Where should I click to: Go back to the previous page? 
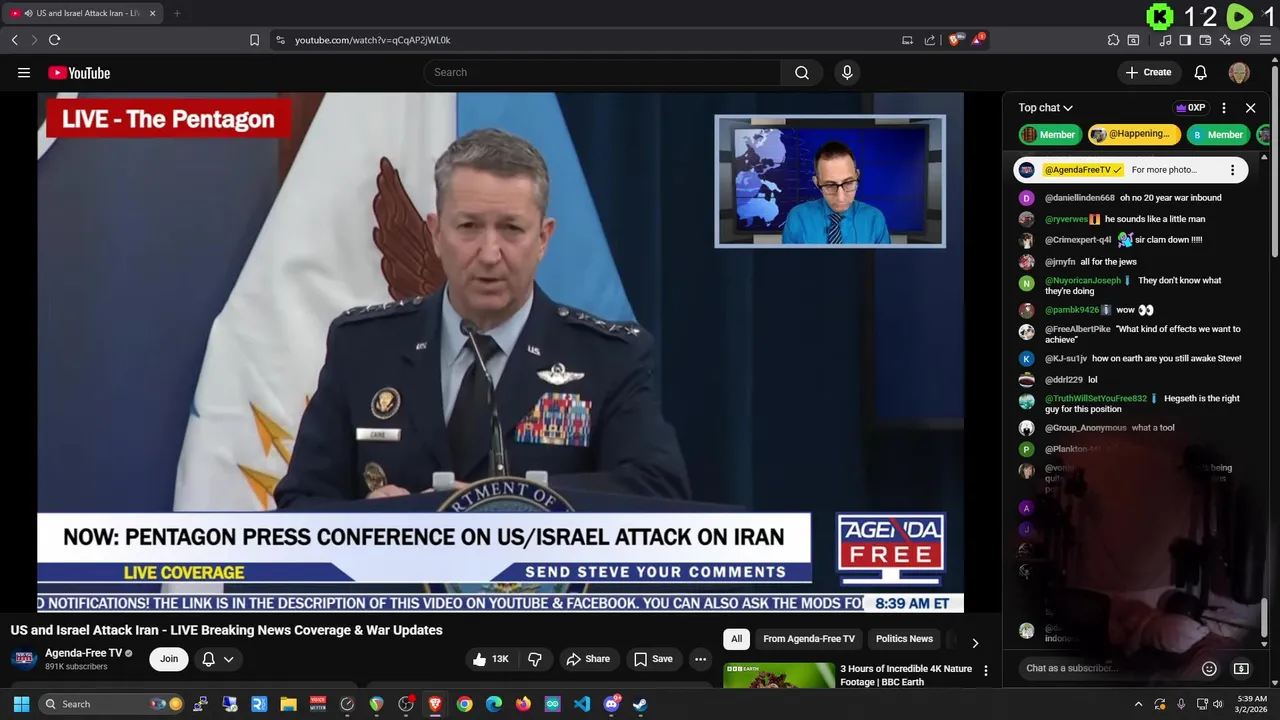(x=14, y=40)
